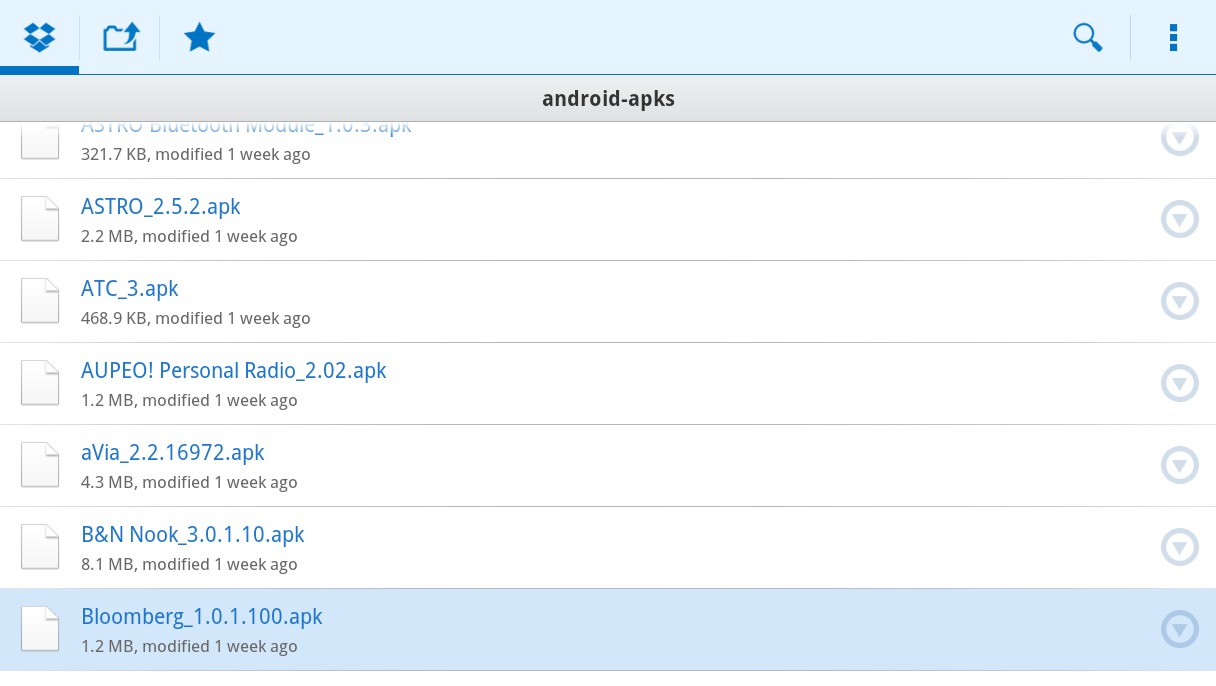1216x686 pixels.
Task: Click the 8.1 MB file details line
Action: [189, 564]
